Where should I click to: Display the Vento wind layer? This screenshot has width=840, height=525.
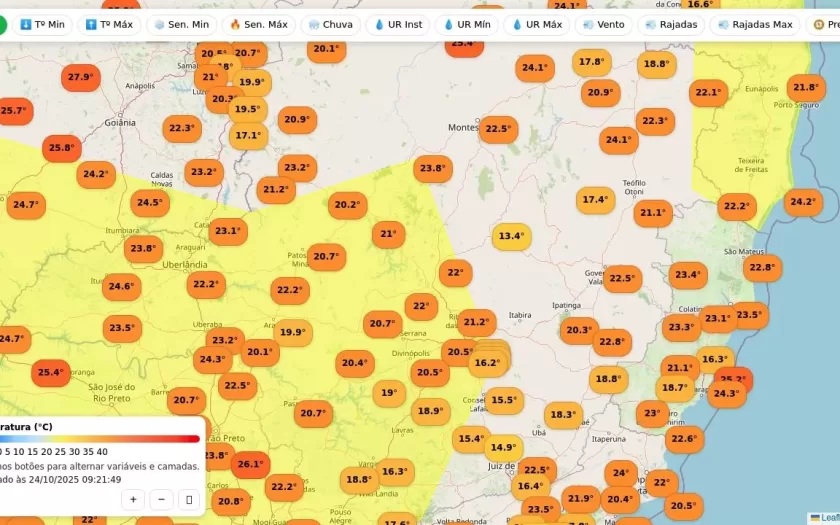[x=603, y=24]
